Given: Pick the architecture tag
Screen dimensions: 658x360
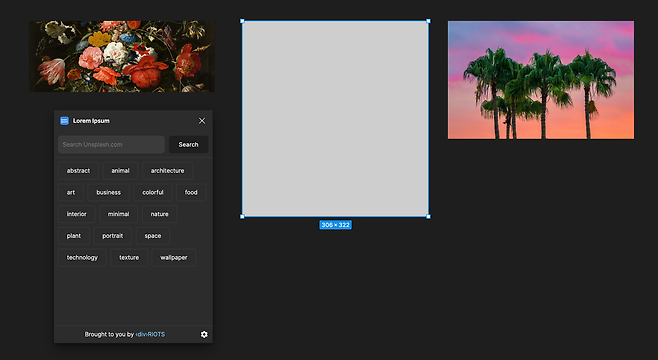Looking at the screenshot, I should point(167,171).
